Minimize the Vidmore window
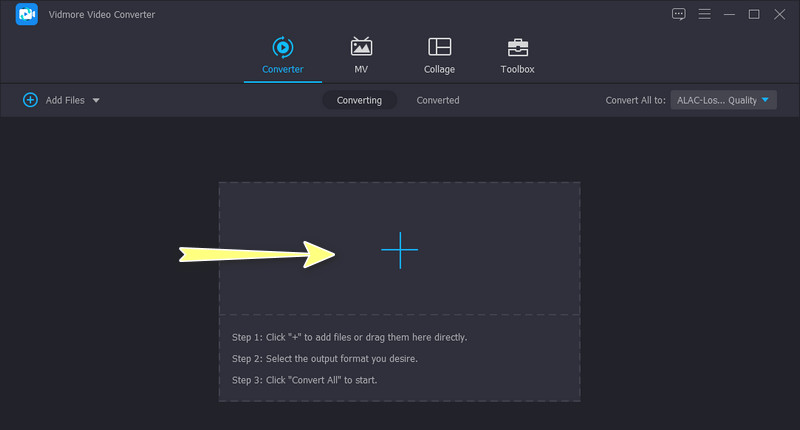Screen dimensions: 800x430 pos(729,14)
